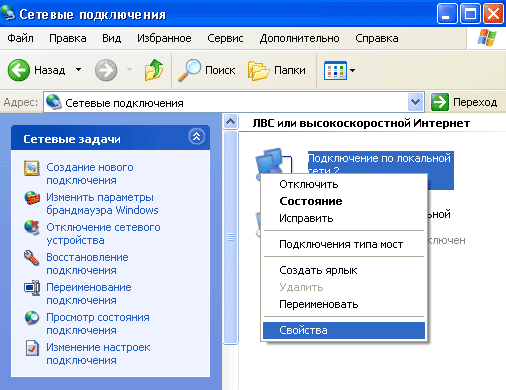This screenshot has width=506, height=390.
Task: Click the Windows flag logo
Action: click(487, 37)
